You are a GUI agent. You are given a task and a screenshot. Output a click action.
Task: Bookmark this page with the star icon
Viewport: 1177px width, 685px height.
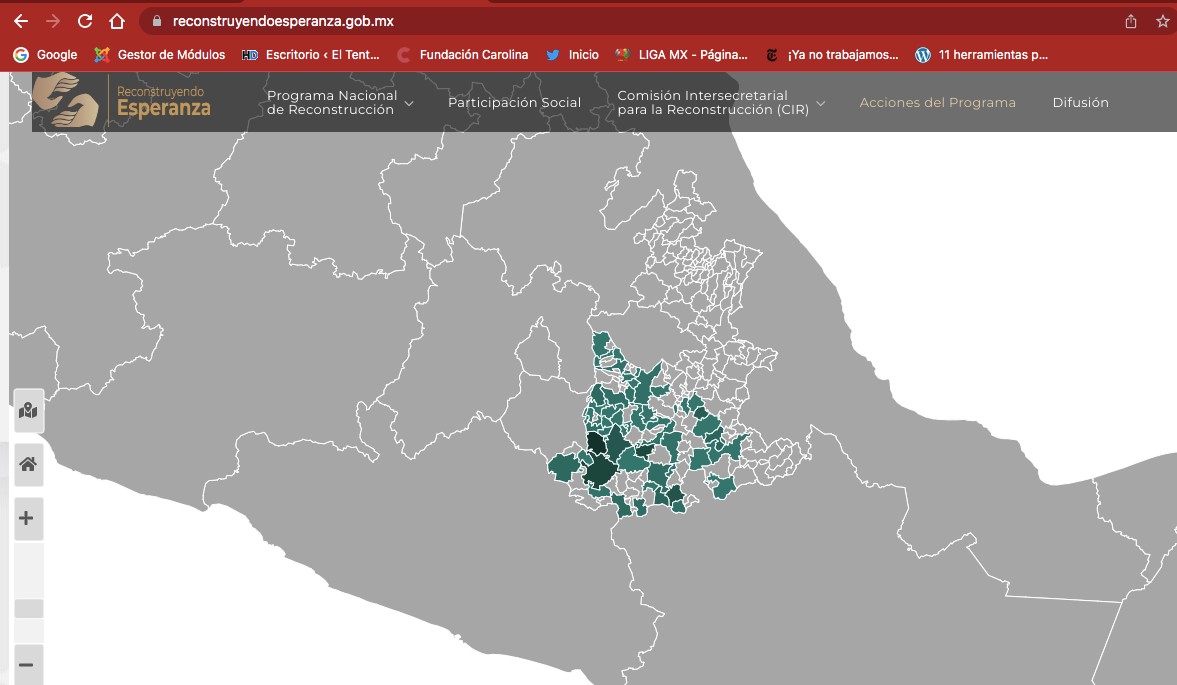pos(1162,21)
